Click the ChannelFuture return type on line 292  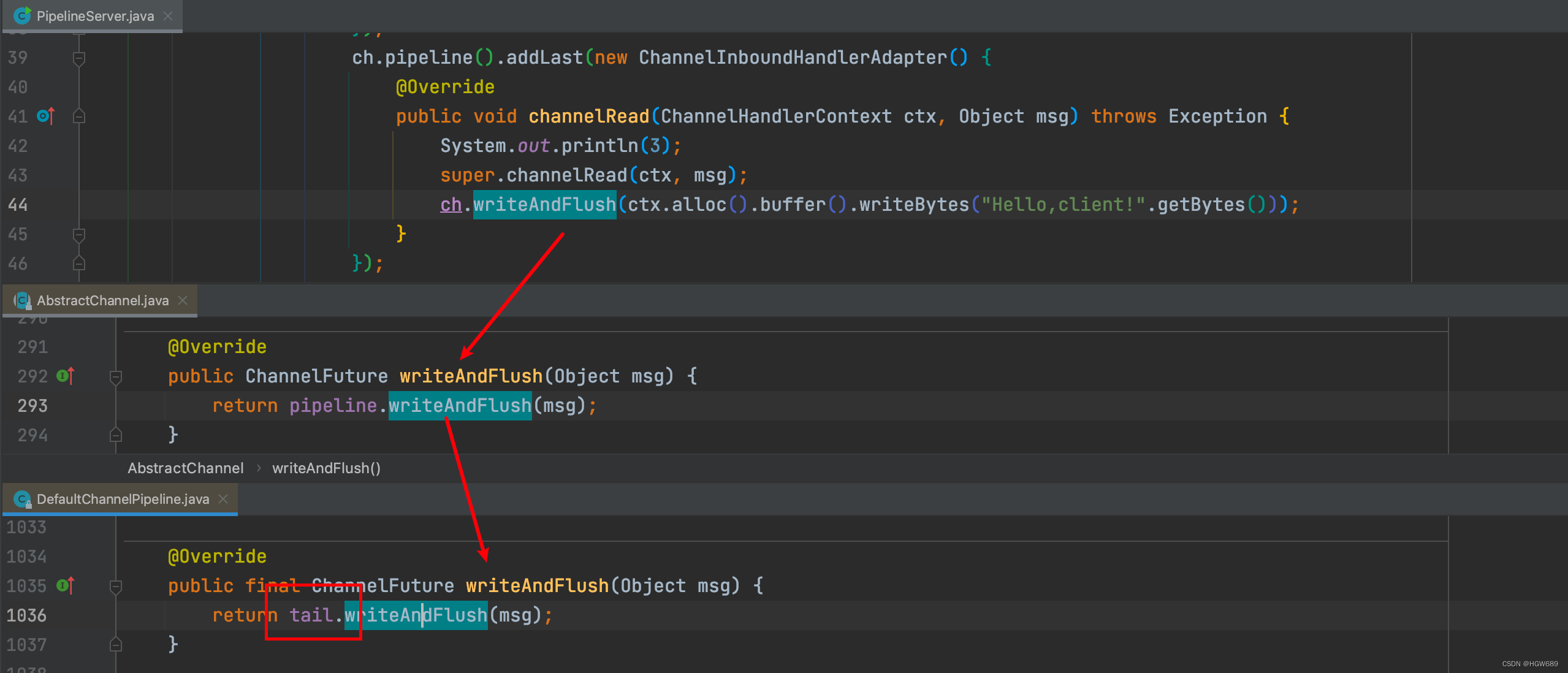point(316,376)
